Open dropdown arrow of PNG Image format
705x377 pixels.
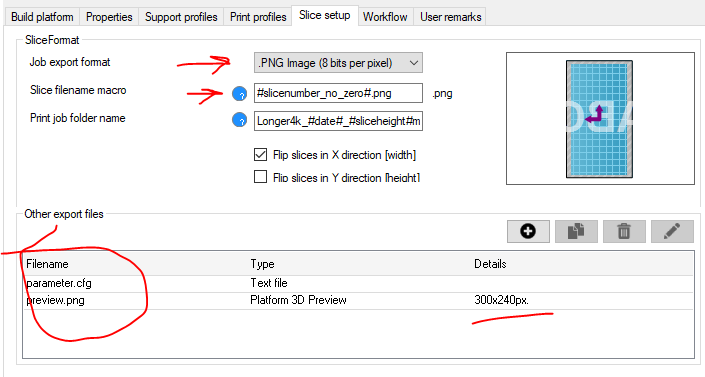click(x=414, y=63)
